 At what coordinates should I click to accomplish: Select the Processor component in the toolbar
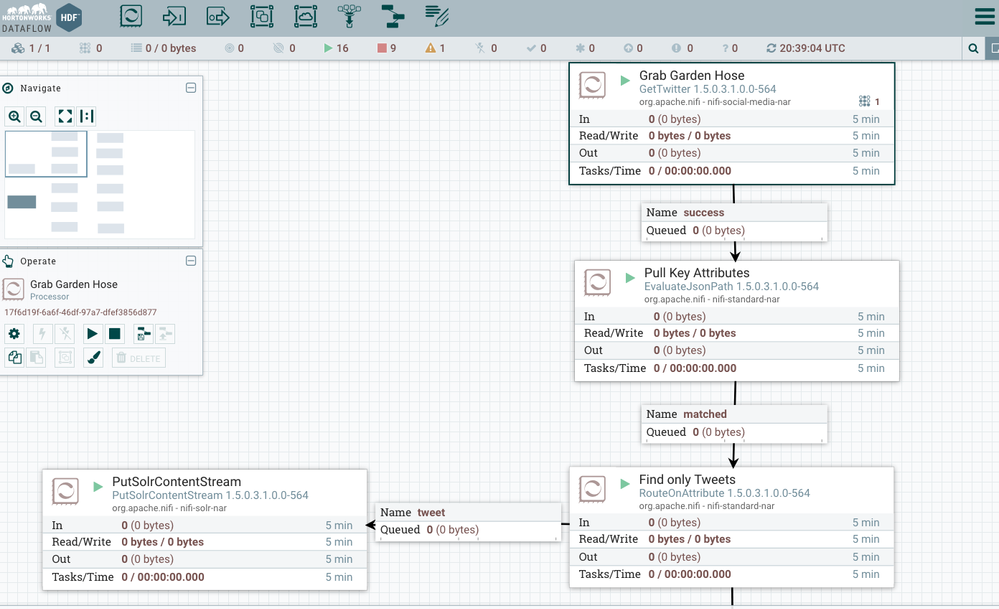(x=131, y=16)
